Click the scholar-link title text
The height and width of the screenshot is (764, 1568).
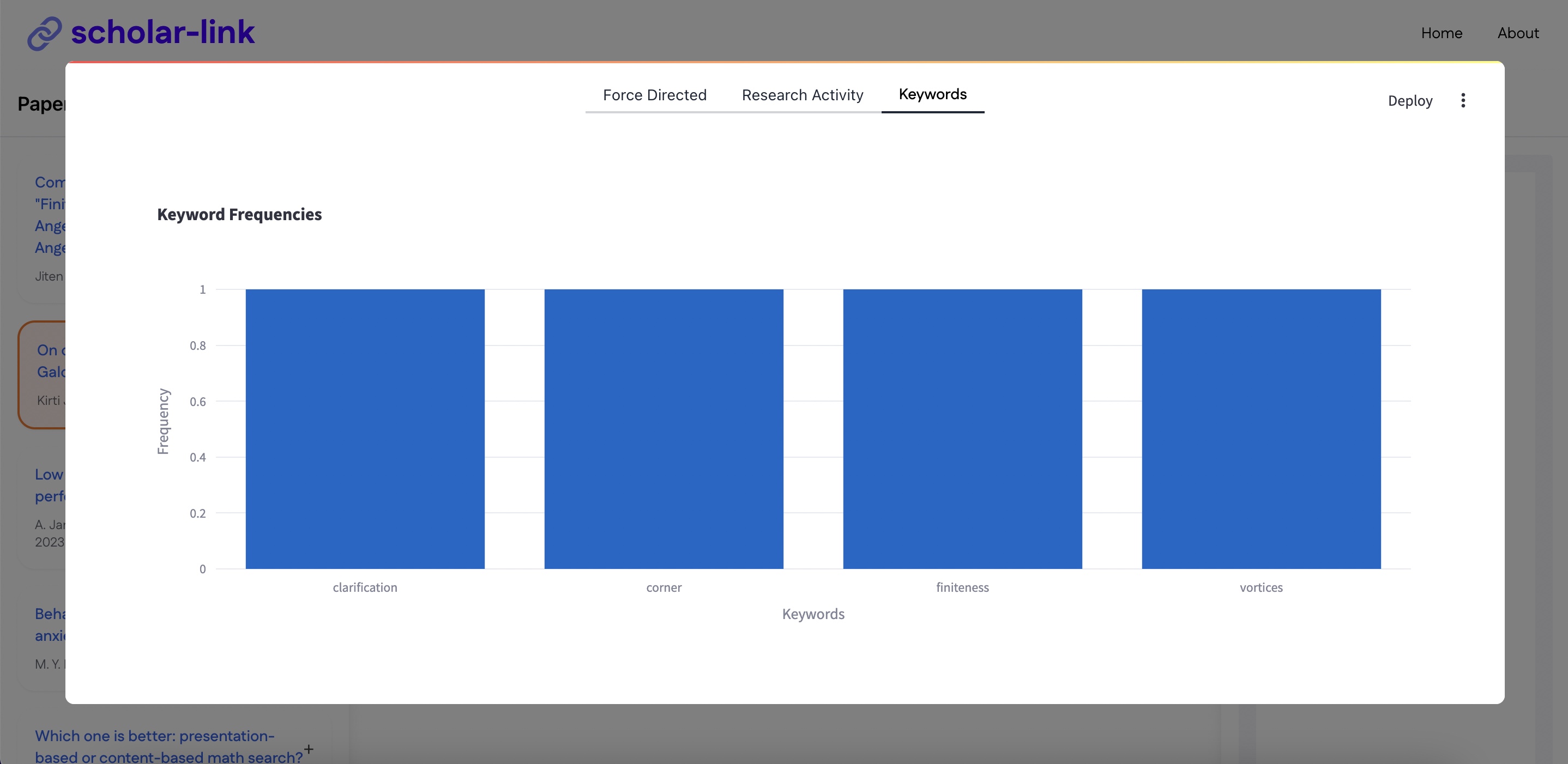(162, 33)
